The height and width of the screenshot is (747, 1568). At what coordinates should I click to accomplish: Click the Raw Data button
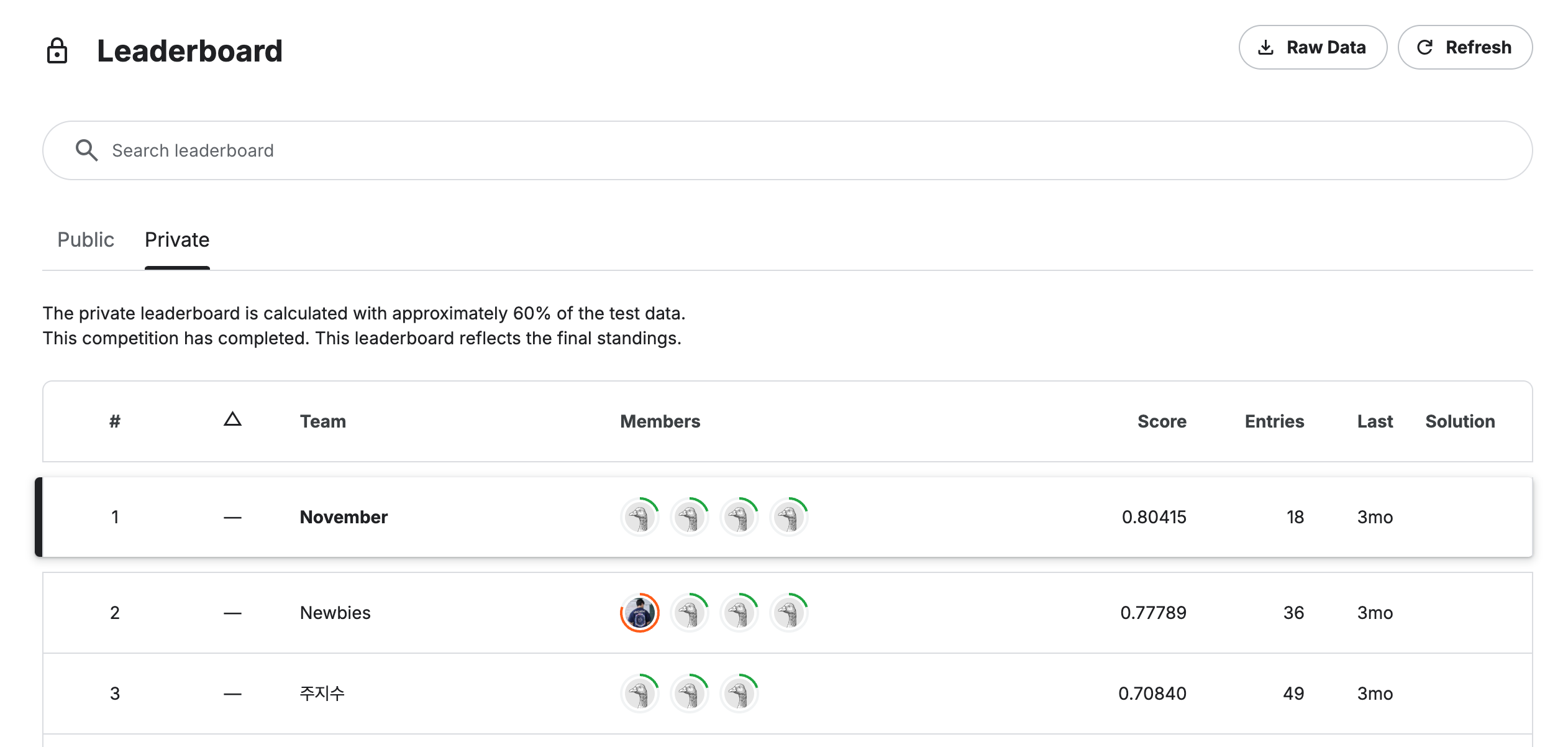coord(1313,47)
